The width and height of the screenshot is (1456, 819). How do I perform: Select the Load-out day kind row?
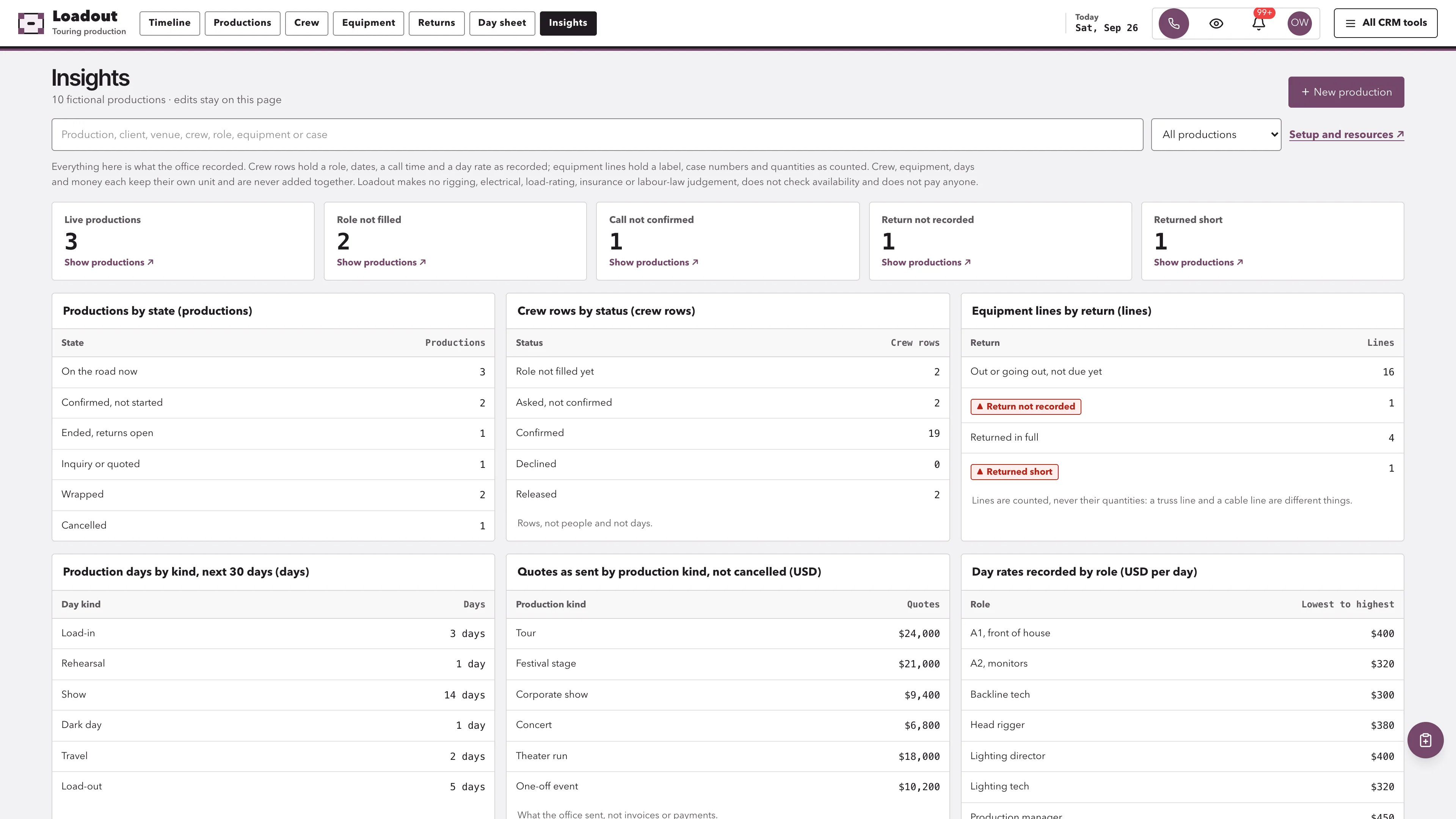[x=273, y=787]
